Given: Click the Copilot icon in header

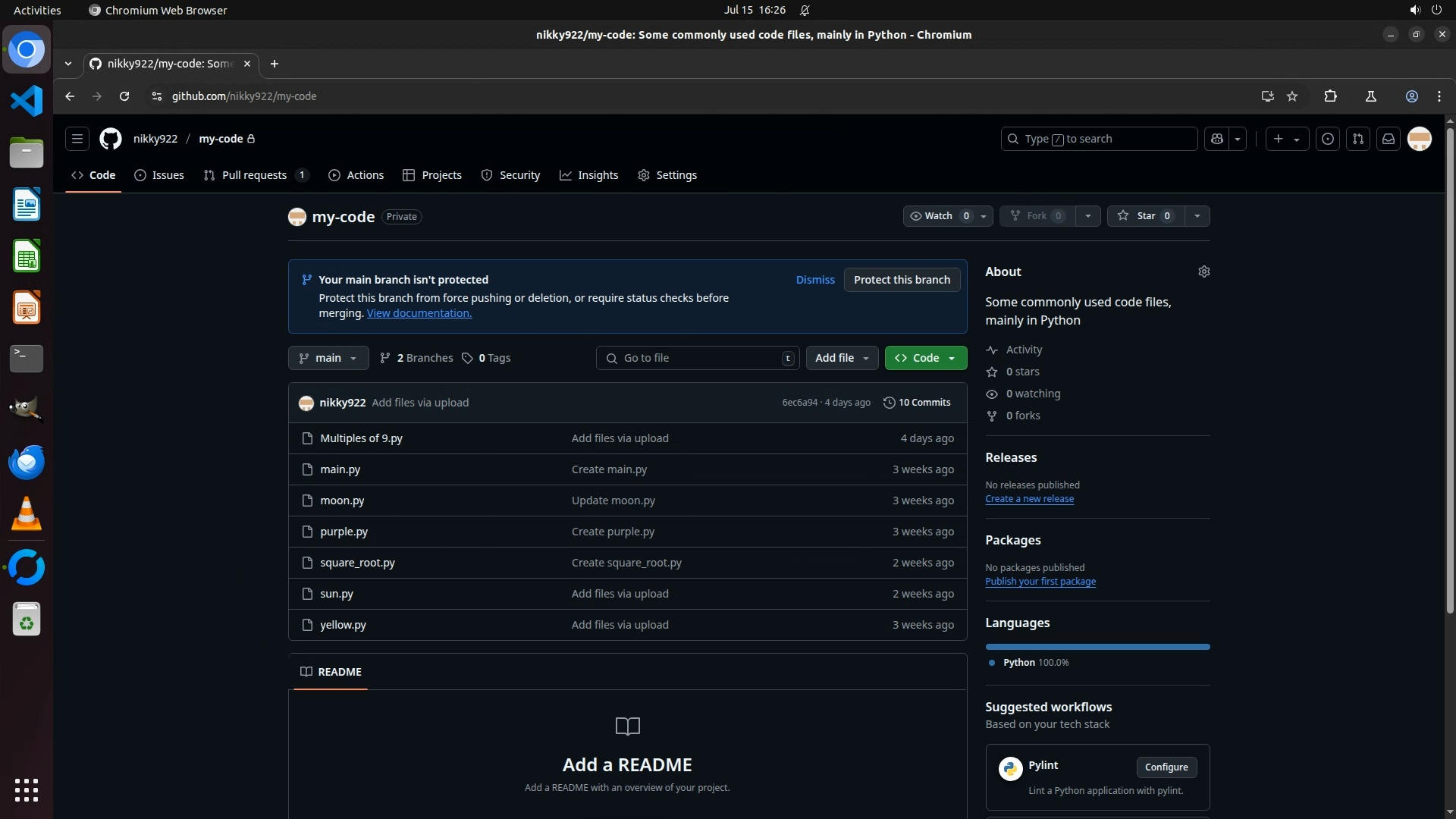Looking at the screenshot, I should point(1217,139).
